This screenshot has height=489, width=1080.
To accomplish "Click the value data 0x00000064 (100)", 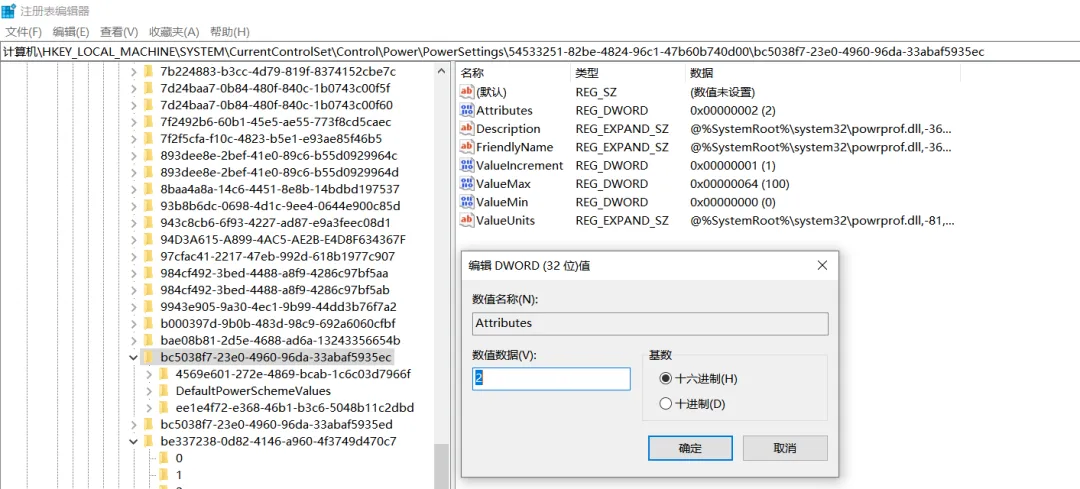I will pyautogui.click(x=739, y=184).
